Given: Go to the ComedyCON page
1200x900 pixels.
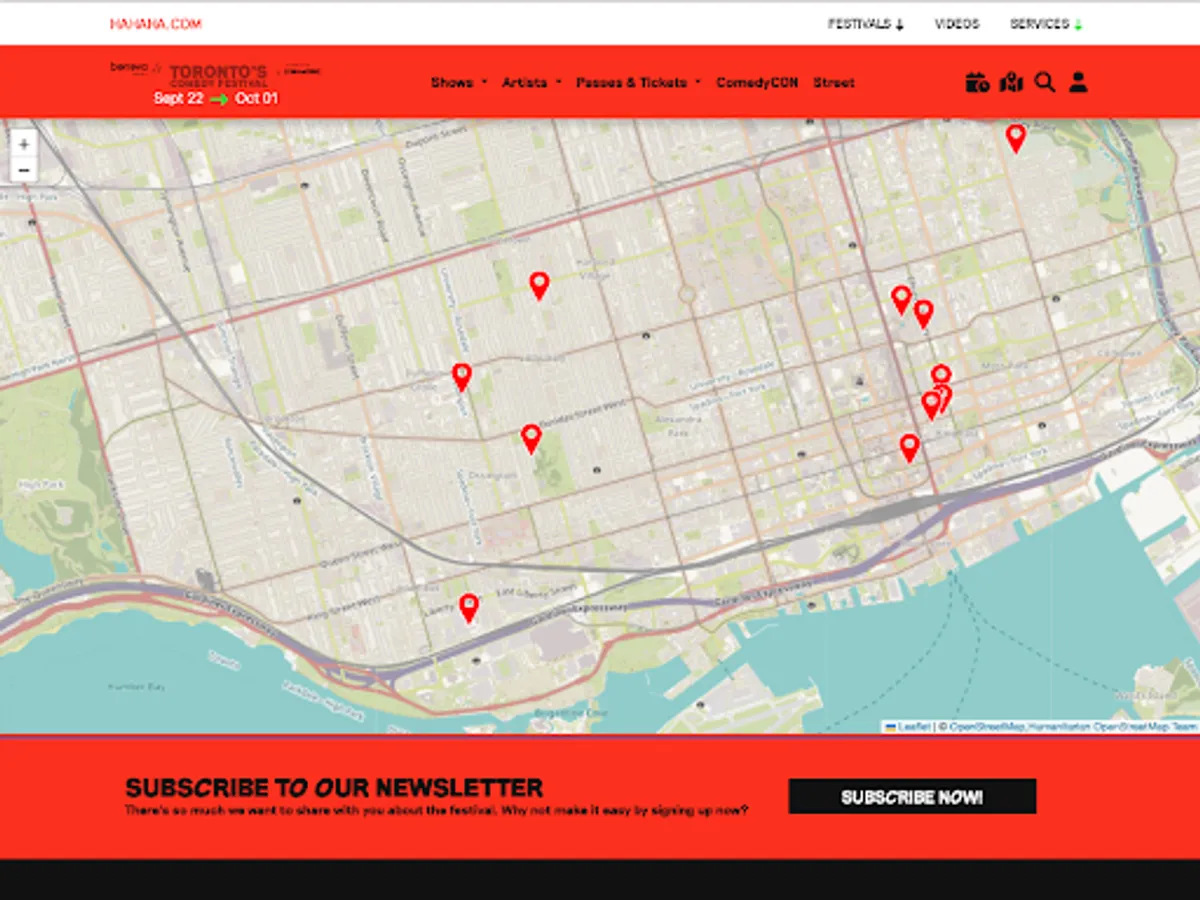Looking at the screenshot, I should pyautogui.click(x=757, y=83).
